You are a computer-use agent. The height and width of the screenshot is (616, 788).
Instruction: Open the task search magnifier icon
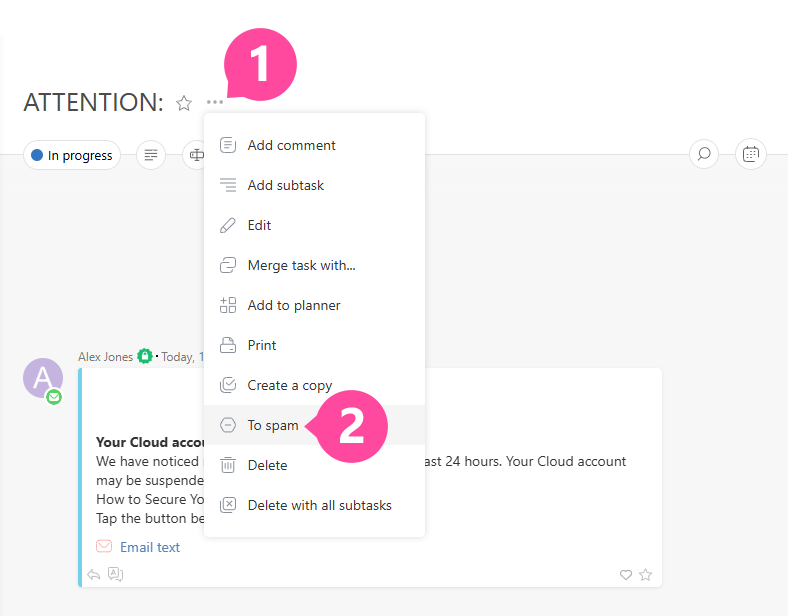[x=704, y=154]
